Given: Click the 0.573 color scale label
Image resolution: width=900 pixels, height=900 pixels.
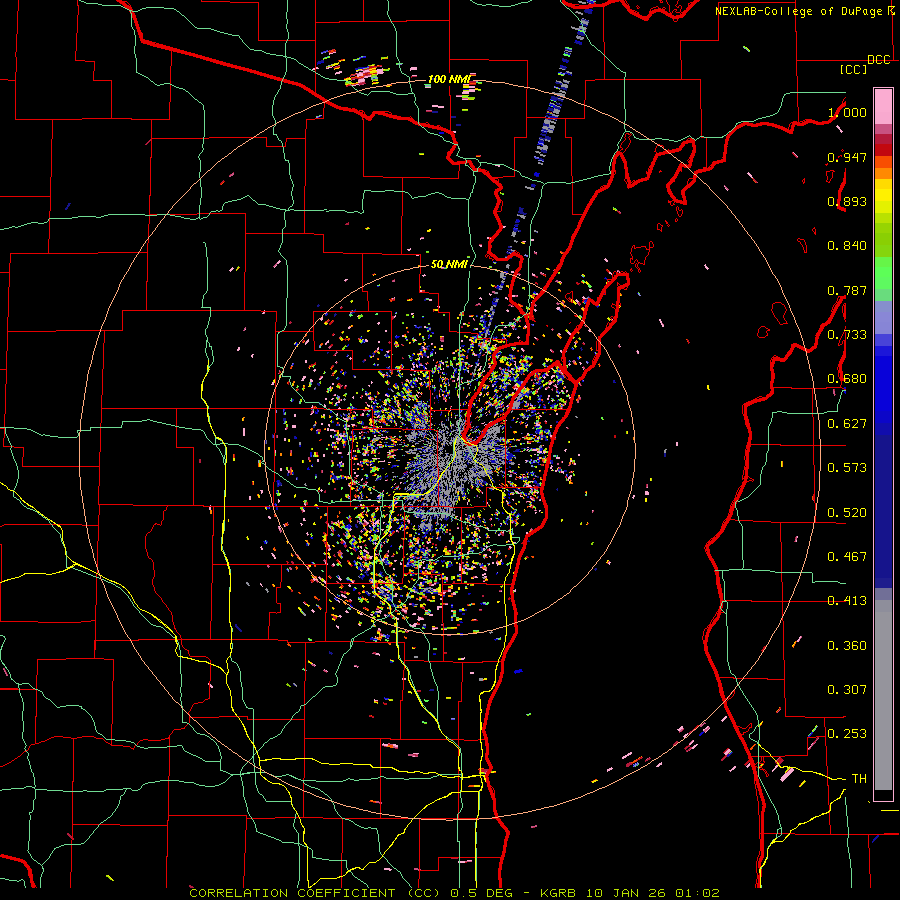Looking at the screenshot, I should click(x=847, y=467).
